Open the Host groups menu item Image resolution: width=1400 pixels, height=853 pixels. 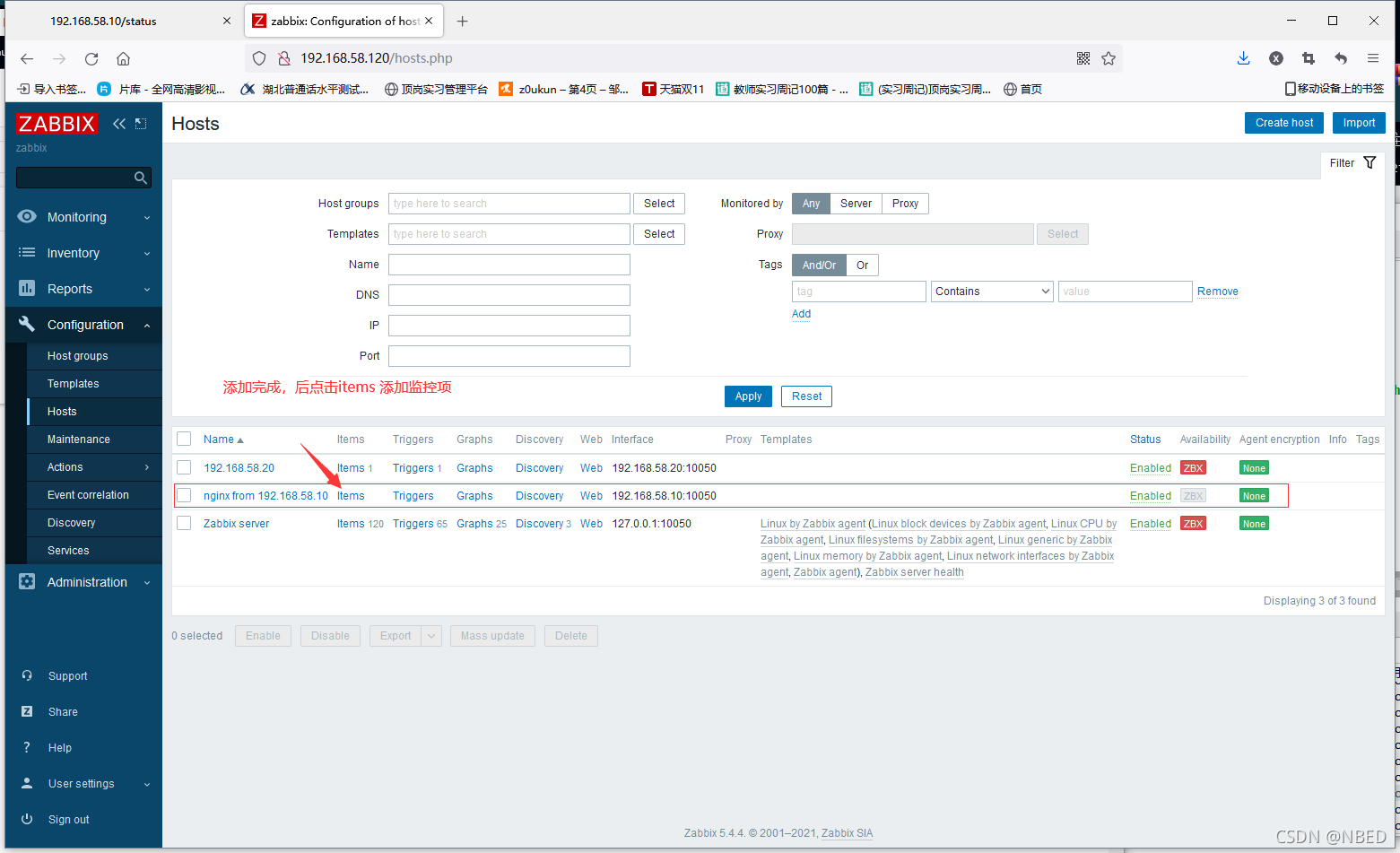(78, 356)
